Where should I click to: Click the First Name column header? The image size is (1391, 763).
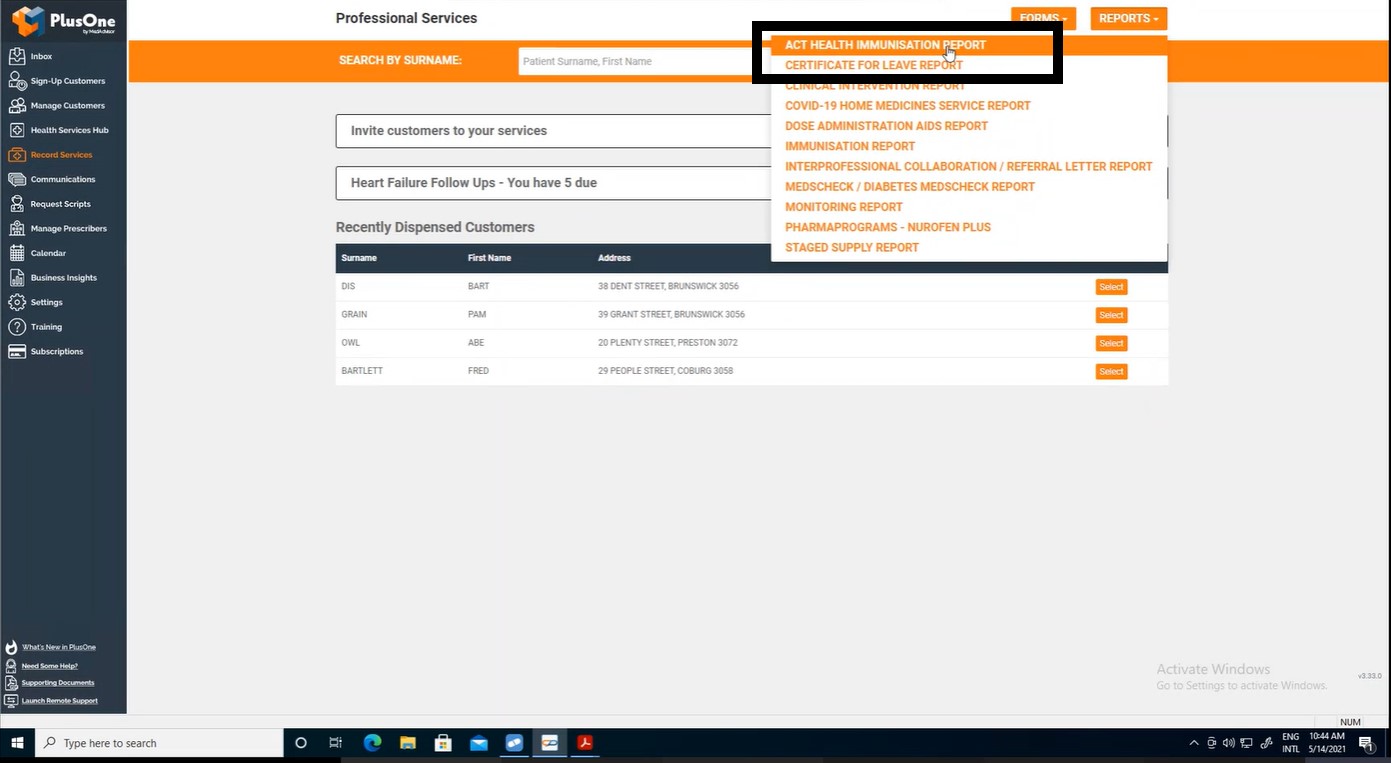pyautogui.click(x=489, y=258)
